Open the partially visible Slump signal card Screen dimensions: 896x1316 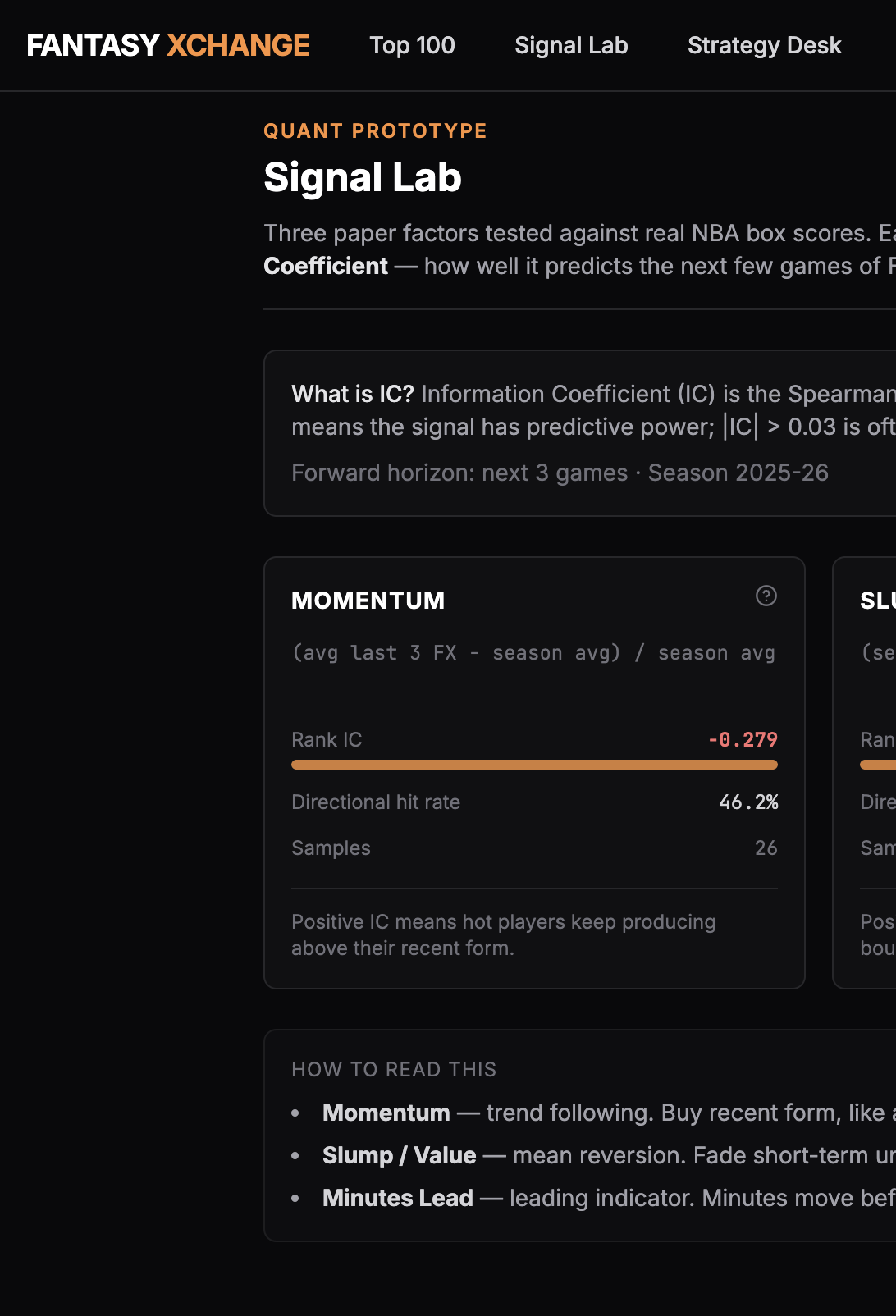point(864,773)
